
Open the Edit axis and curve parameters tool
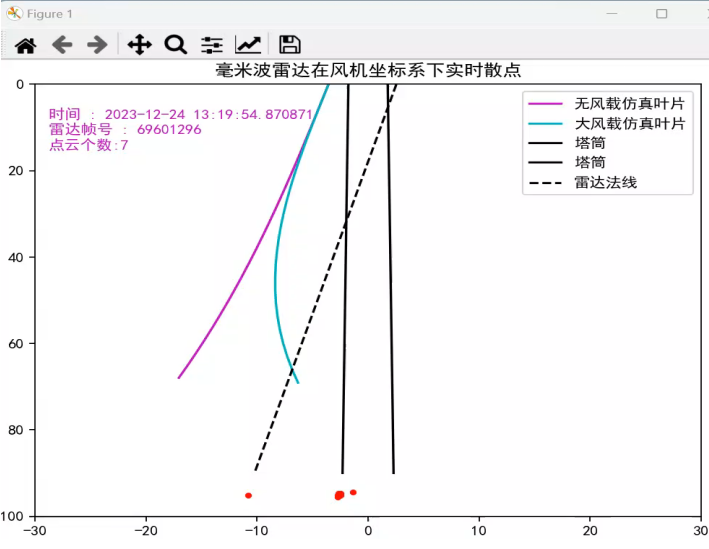pyautogui.click(x=248, y=45)
